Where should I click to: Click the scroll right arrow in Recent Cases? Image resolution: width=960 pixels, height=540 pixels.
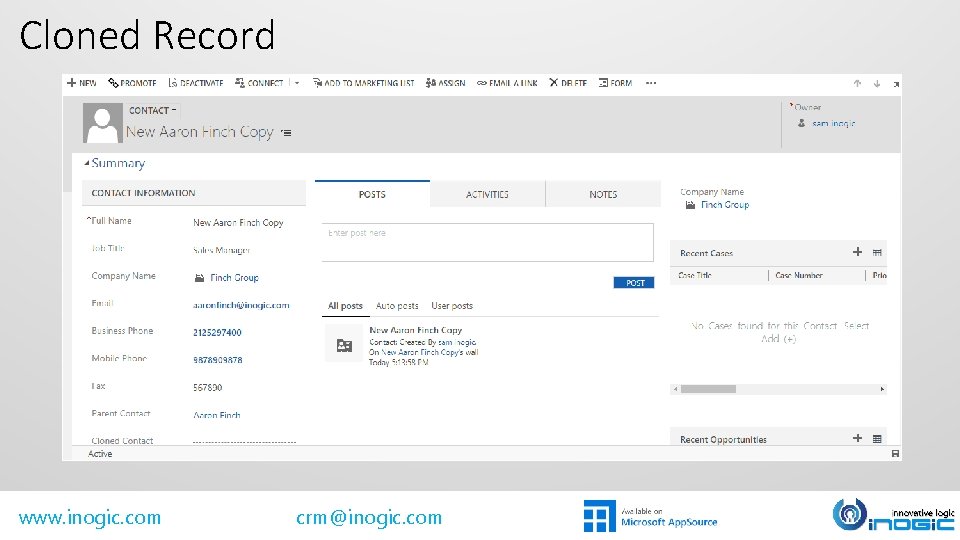point(882,389)
